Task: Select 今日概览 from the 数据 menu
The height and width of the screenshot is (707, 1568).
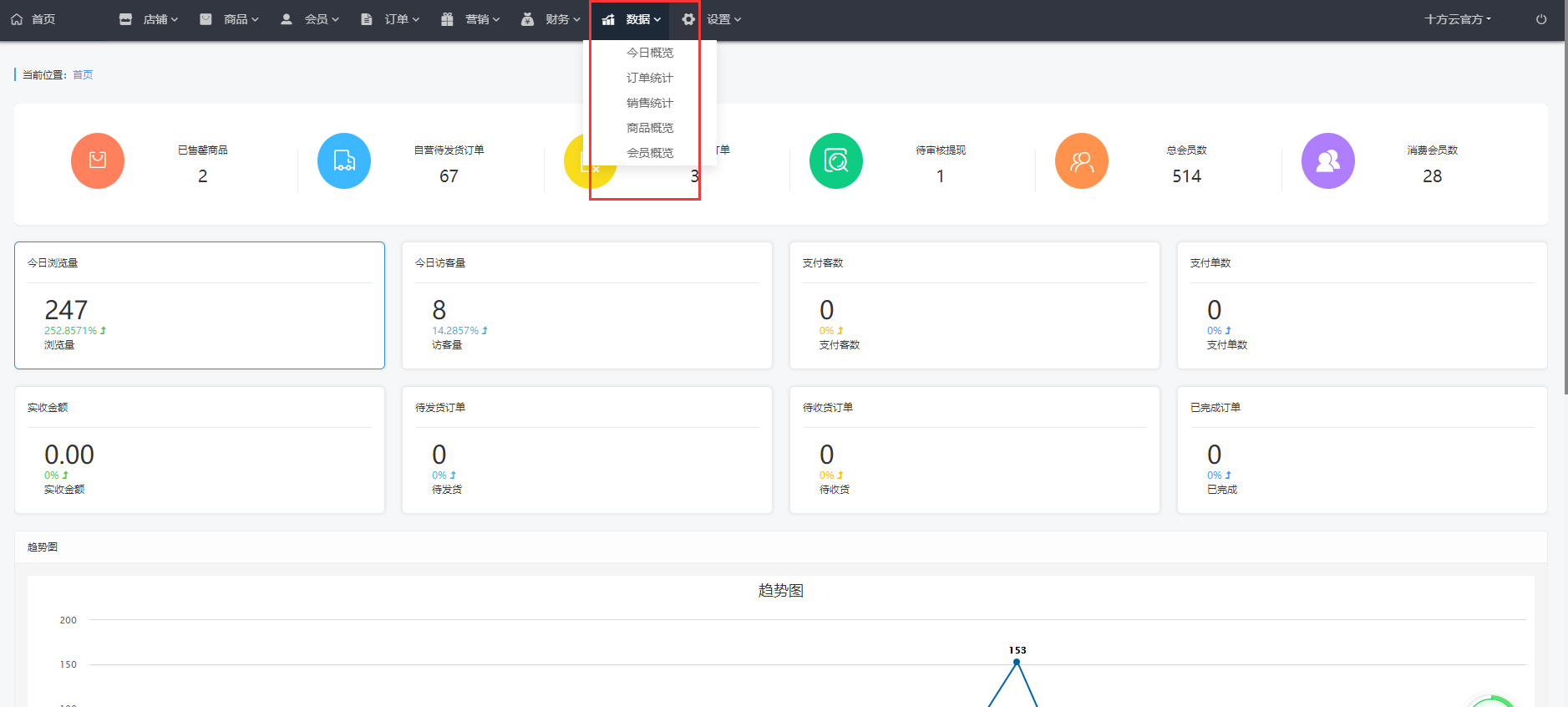Action: pos(650,53)
